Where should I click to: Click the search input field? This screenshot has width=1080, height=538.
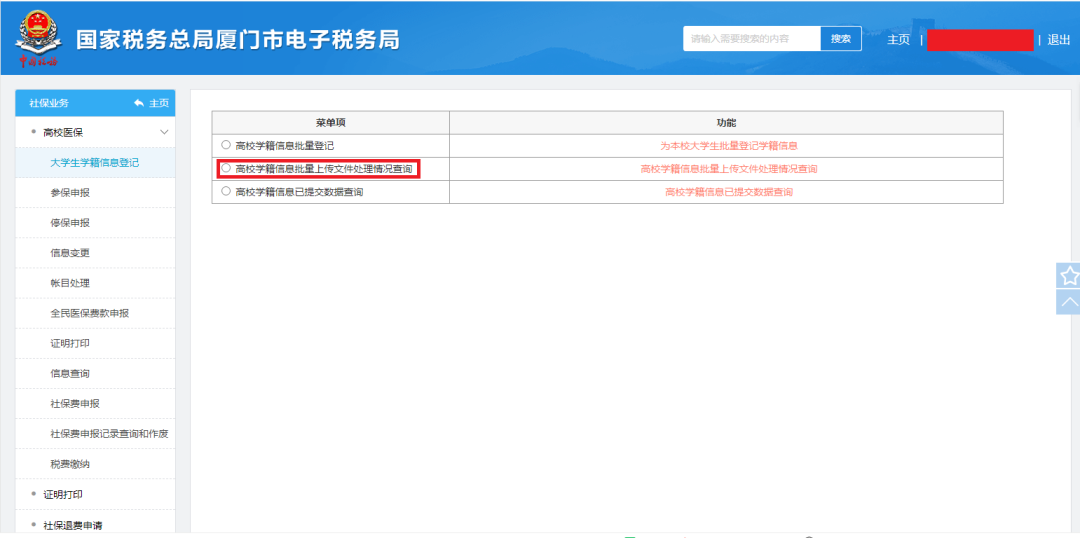click(x=752, y=39)
